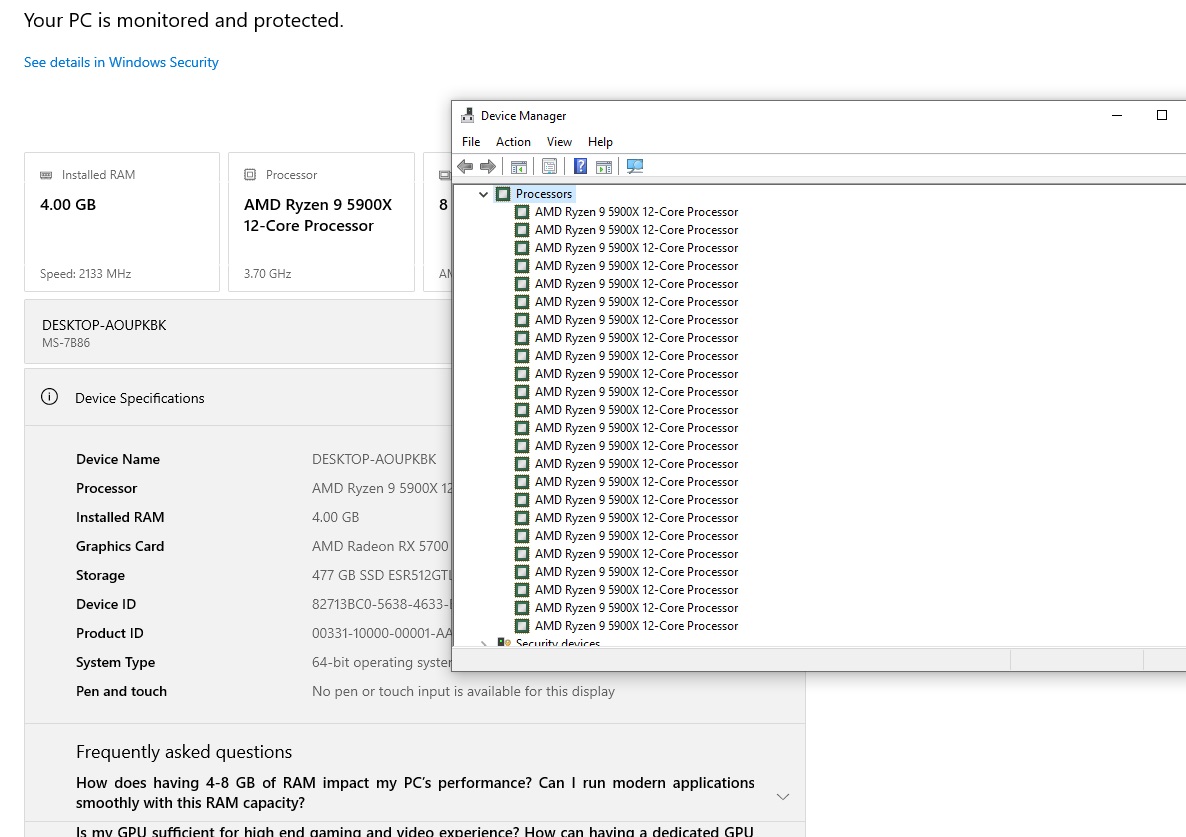Select the last AMD Ryzen 9 processor entry
This screenshot has height=837, width=1186.
click(636, 626)
